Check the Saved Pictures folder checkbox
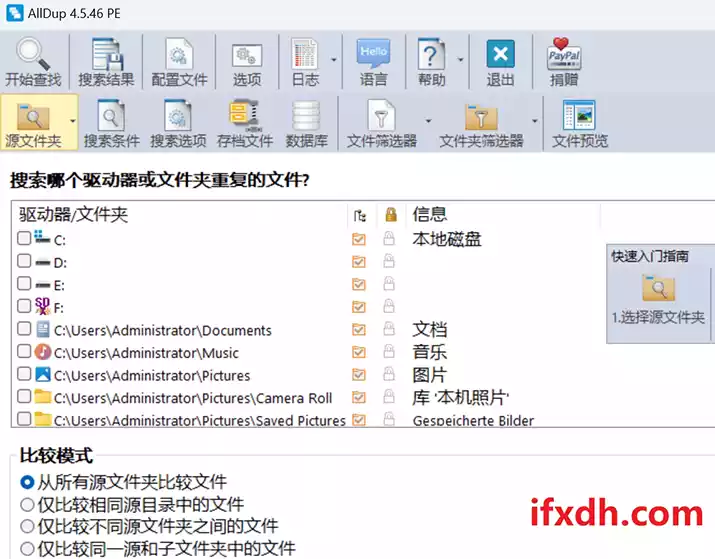This screenshot has height=559, width=715. pyautogui.click(x=24, y=419)
